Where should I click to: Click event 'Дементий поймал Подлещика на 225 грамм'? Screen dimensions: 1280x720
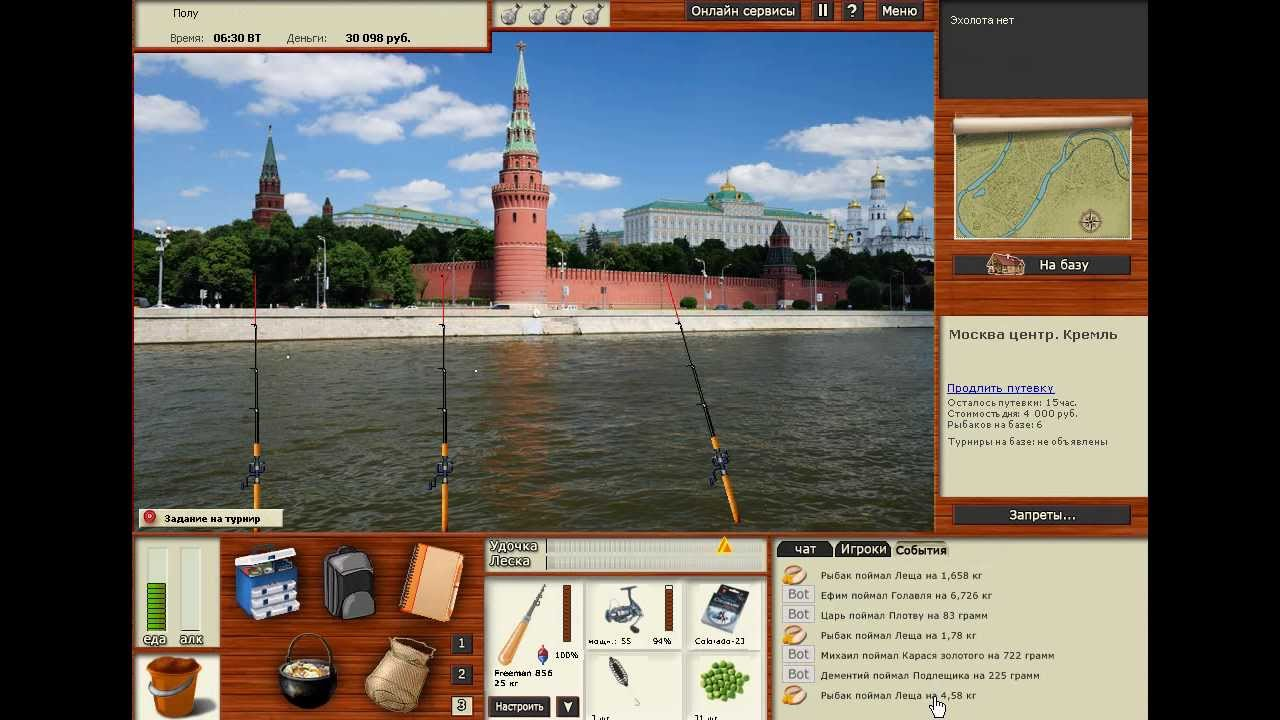(x=930, y=675)
